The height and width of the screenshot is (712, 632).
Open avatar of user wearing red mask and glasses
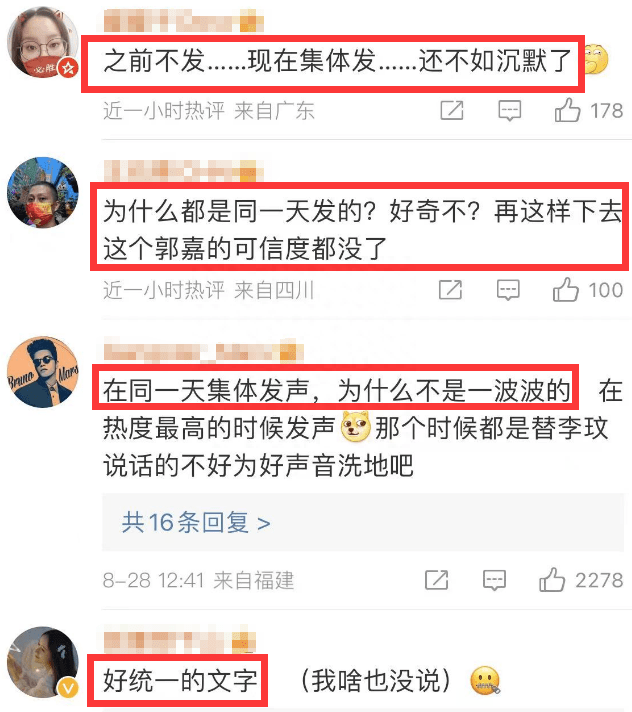click(43, 42)
